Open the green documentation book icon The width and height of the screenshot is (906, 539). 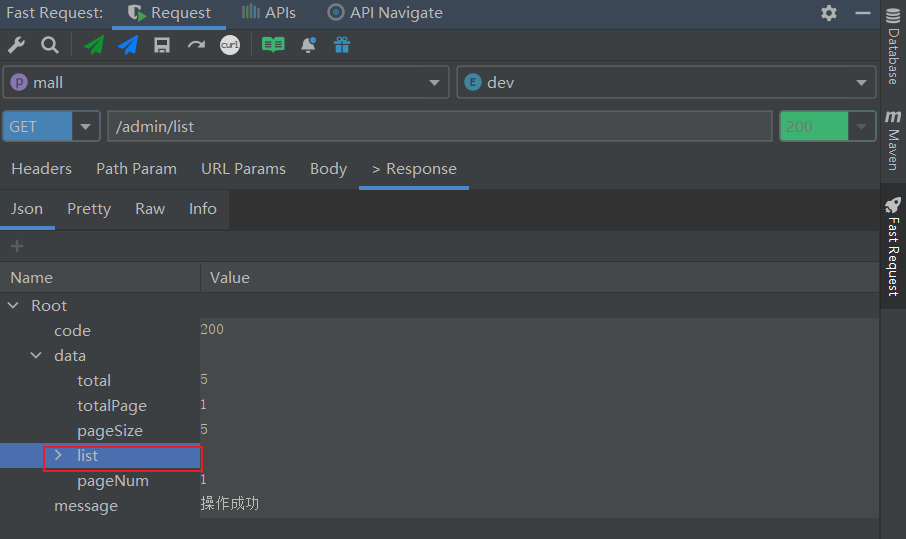pos(273,45)
